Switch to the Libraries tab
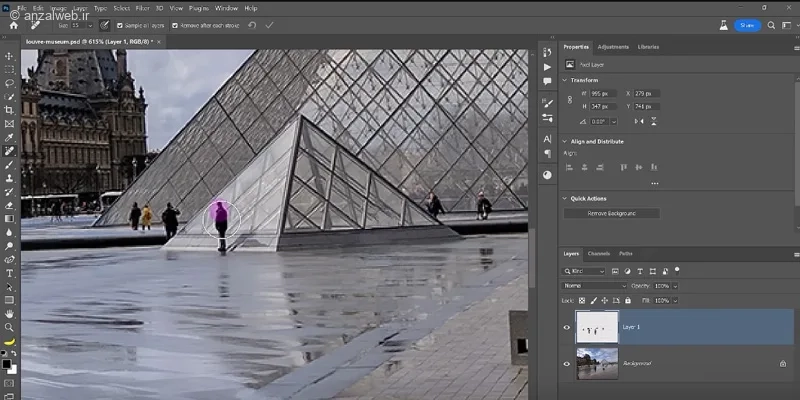 tap(648, 47)
